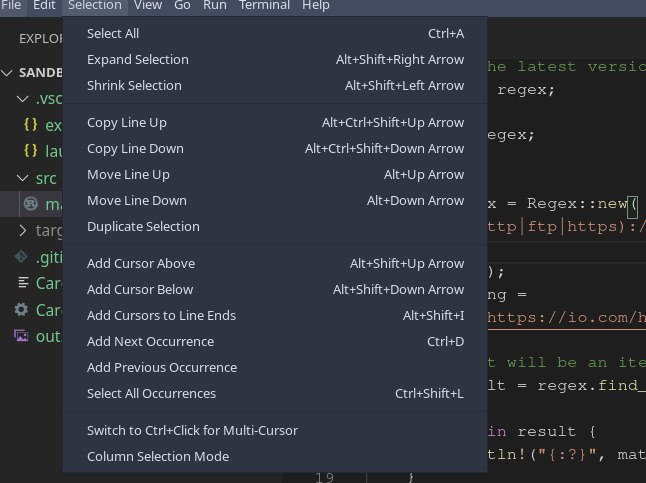The height and width of the screenshot is (483, 646).
Task: Open the View menu
Action: (x=148, y=5)
